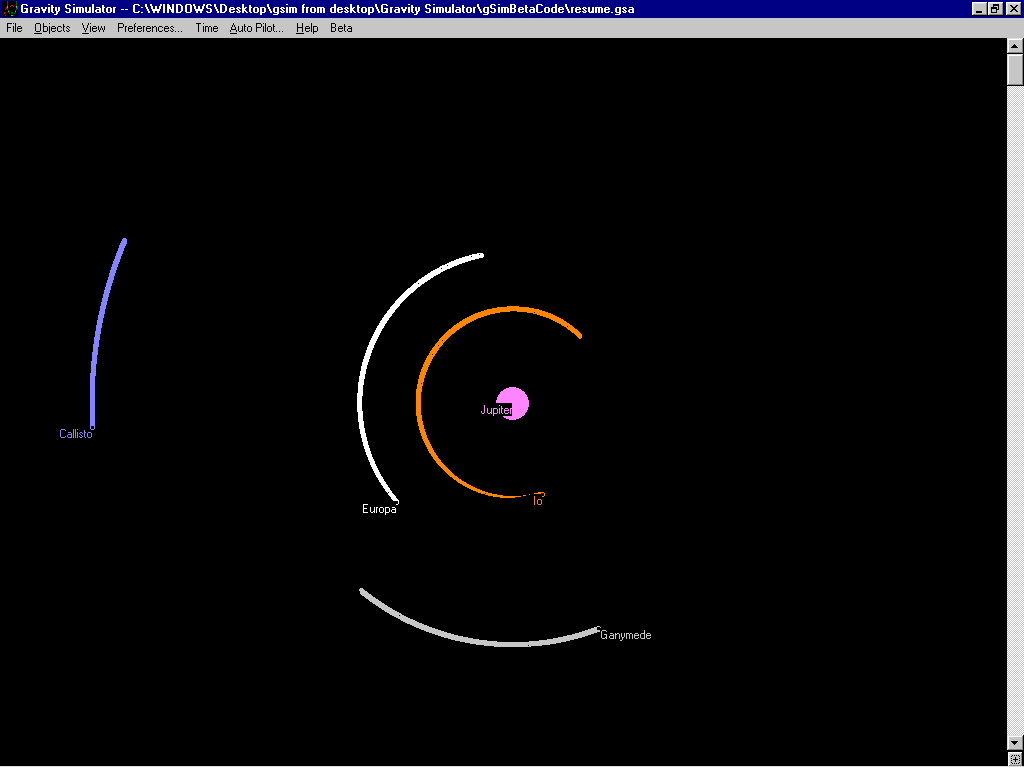The width and height of the screenshot is (1024, 768).
Task: Click the Callisto label
Action: [76, 434]
